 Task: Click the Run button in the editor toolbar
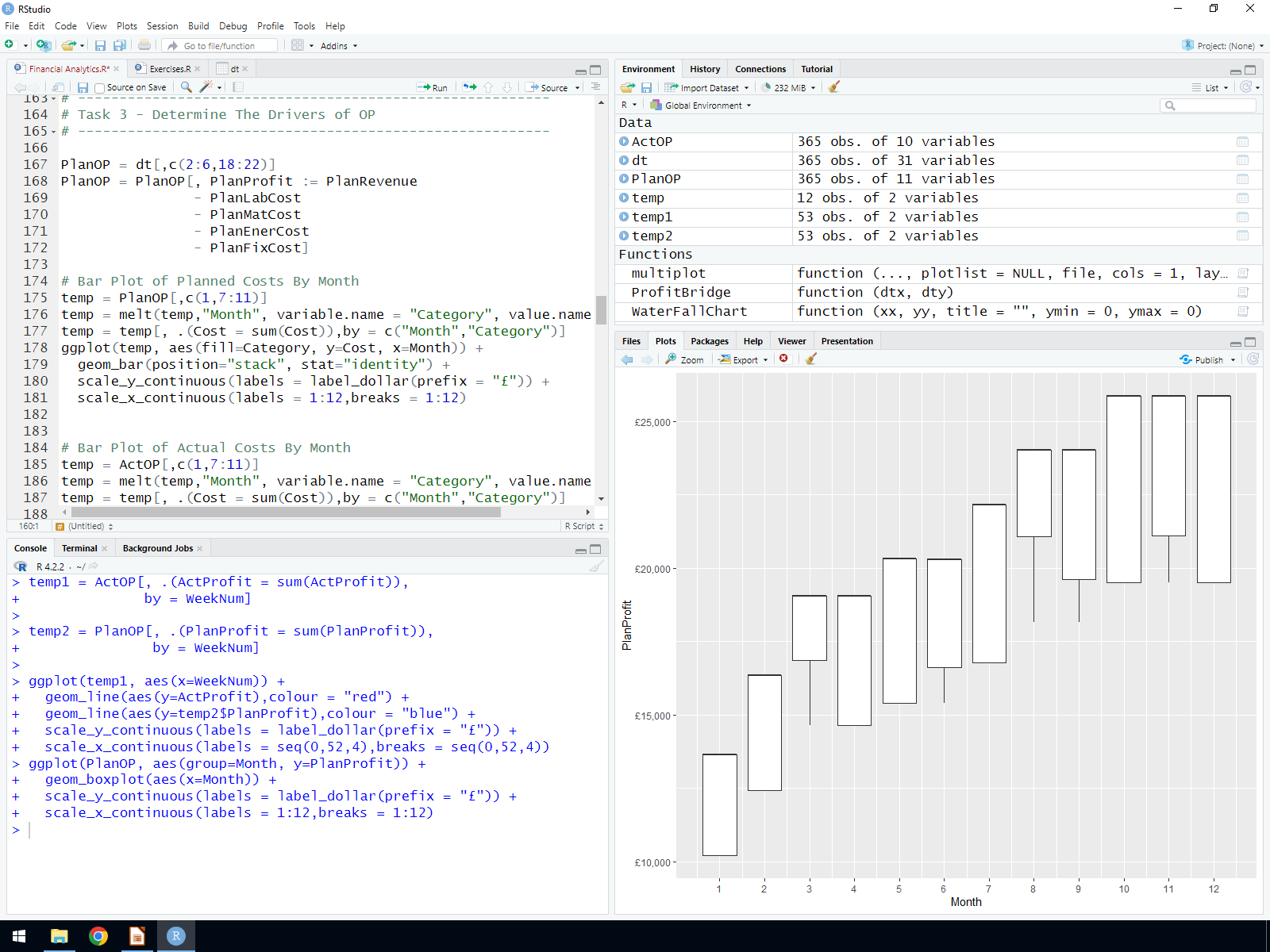click(433, 87)
